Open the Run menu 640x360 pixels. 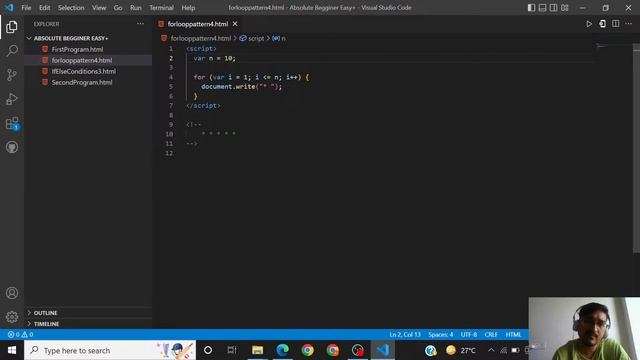pyautogui.click(x=136, y=8)
